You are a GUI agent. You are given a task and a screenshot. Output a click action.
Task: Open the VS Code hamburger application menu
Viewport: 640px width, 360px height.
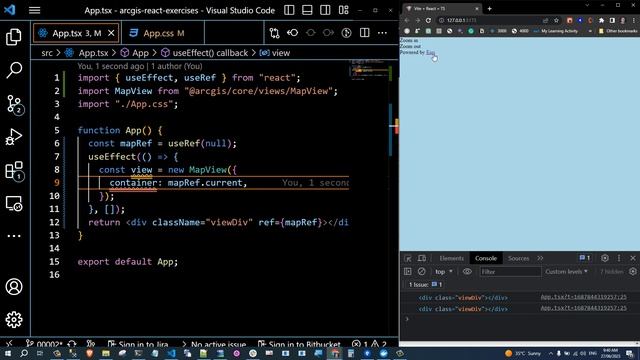click(x=35, y=10)
